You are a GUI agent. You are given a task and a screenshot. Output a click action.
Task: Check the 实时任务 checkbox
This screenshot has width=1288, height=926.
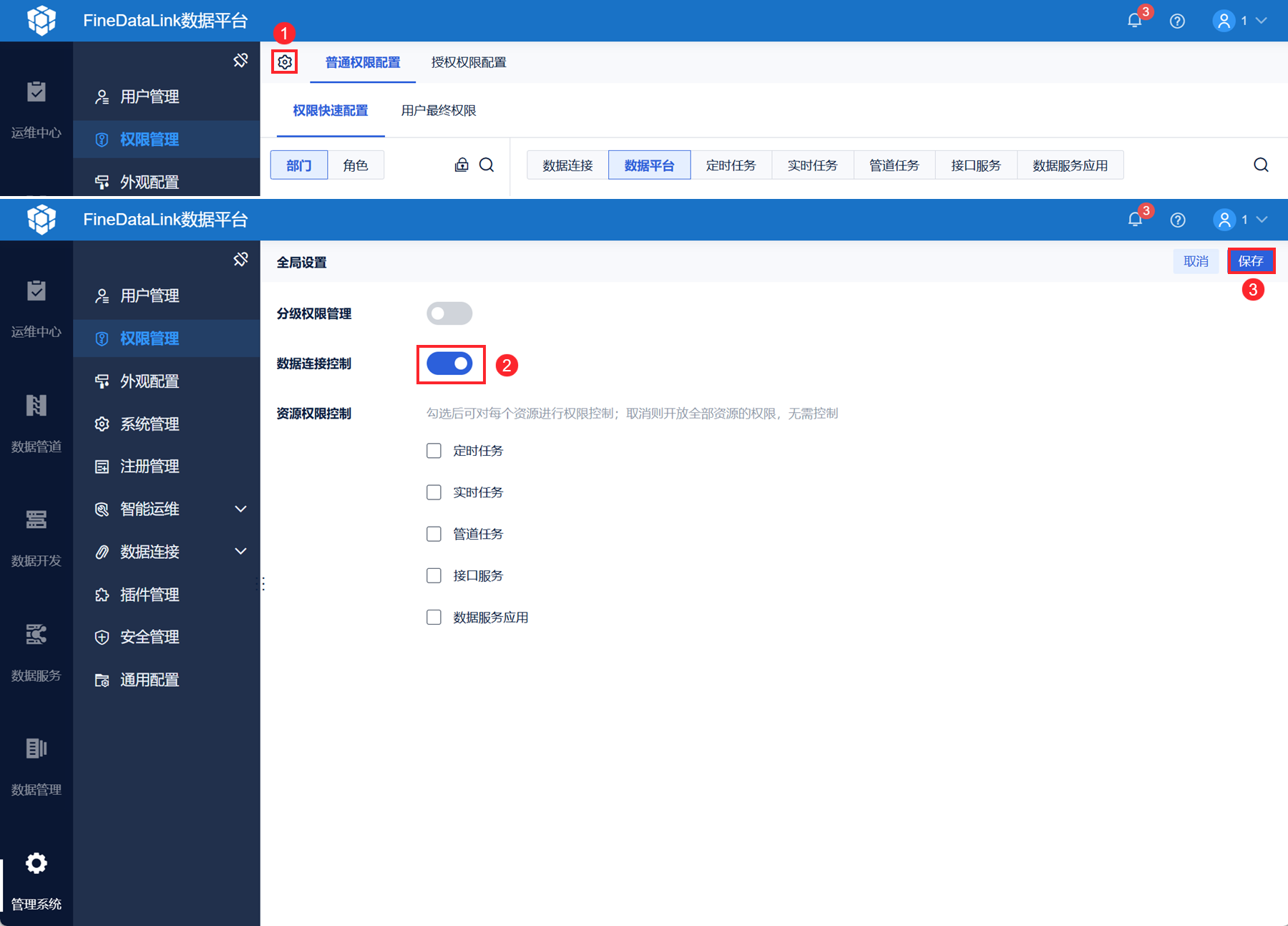[434, 492]
